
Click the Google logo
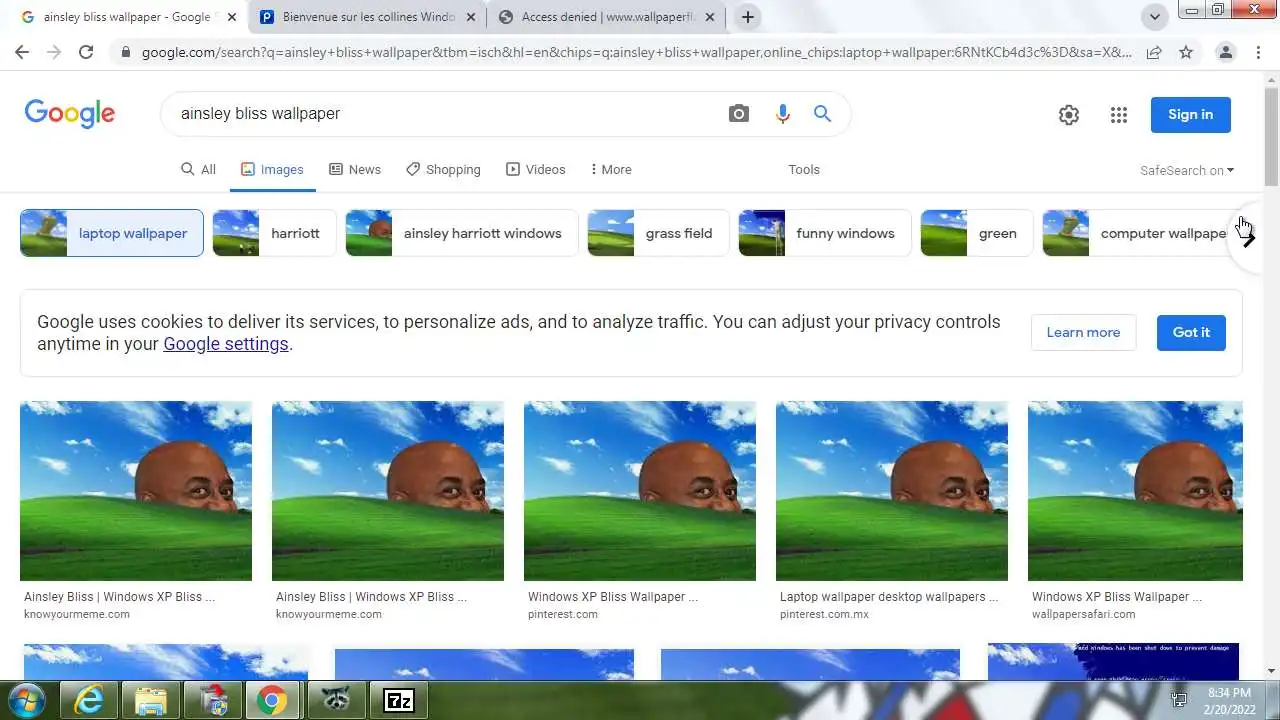click(x=70, y=114)
